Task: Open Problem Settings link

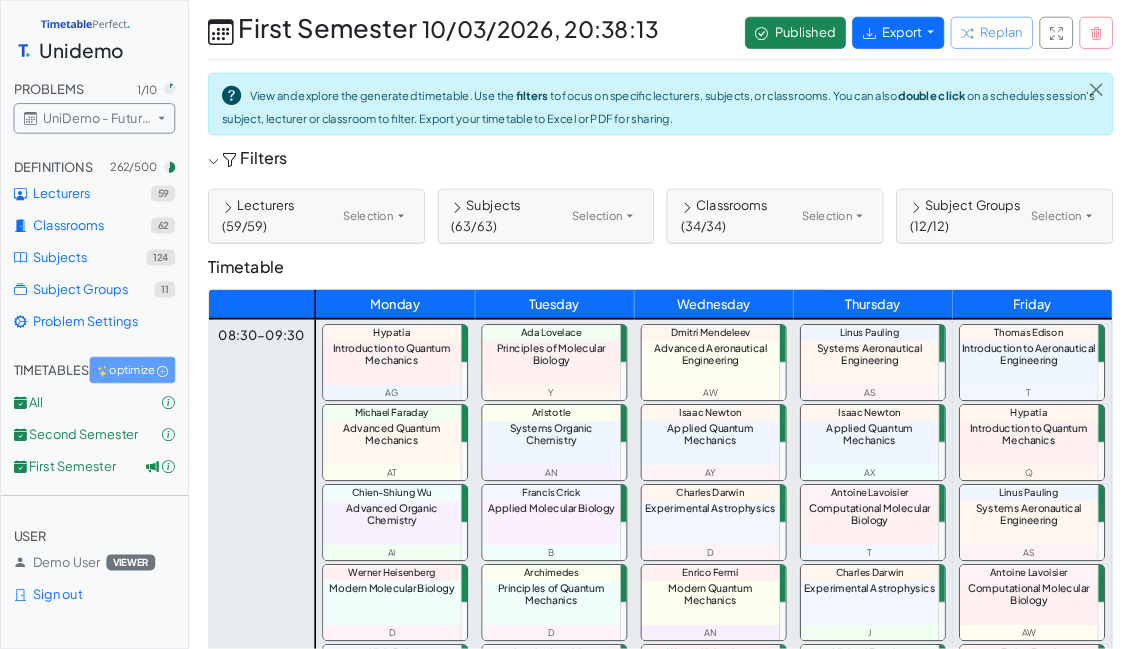Action: click(85, 322)
